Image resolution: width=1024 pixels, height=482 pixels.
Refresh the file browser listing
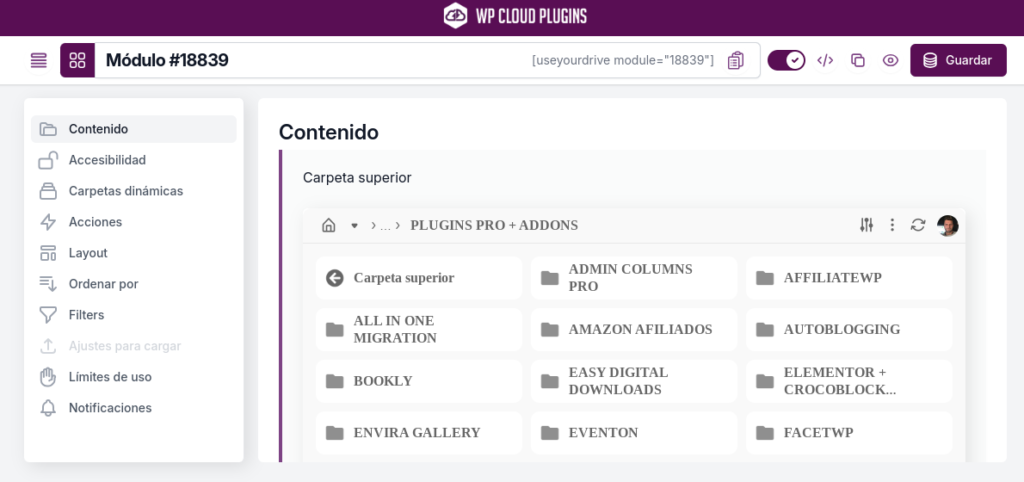[x=918, y=225]
